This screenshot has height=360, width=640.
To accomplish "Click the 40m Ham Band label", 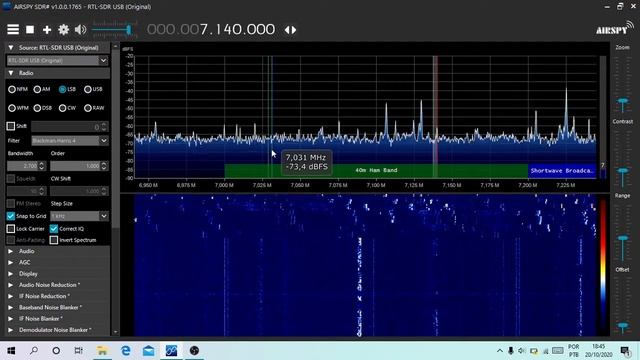I will pos(376,170).
